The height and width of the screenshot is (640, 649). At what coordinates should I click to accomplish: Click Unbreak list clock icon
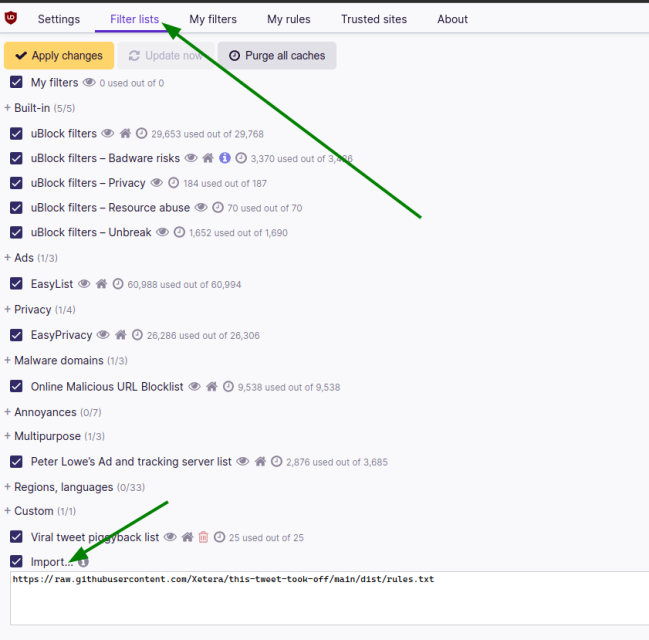tap(179, 232)
